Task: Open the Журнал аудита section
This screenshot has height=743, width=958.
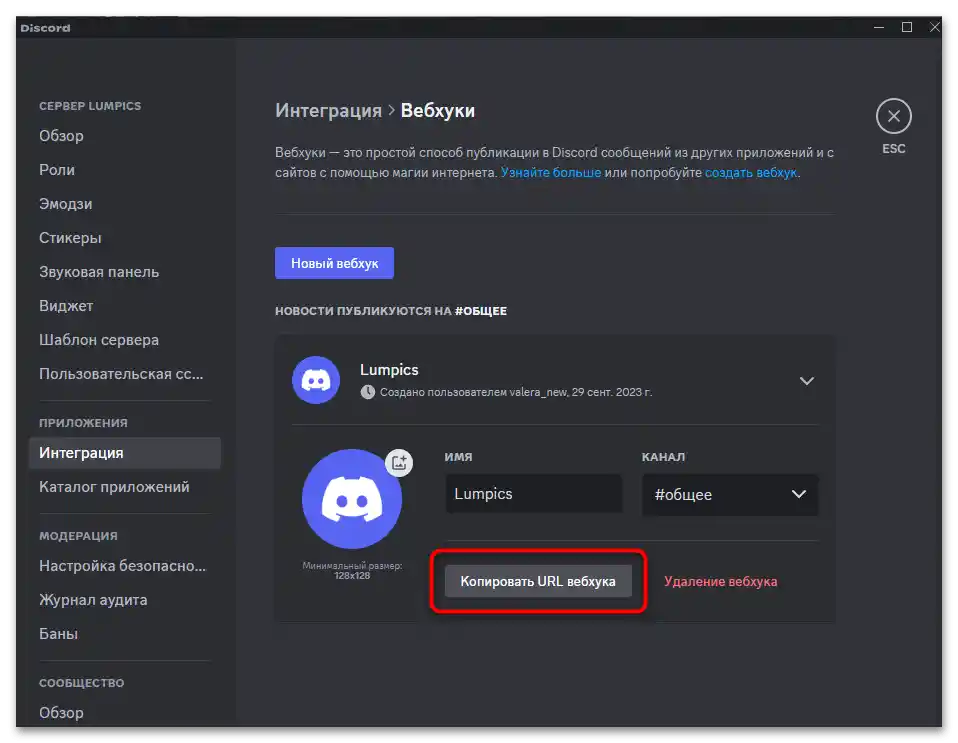Action: 93,600
